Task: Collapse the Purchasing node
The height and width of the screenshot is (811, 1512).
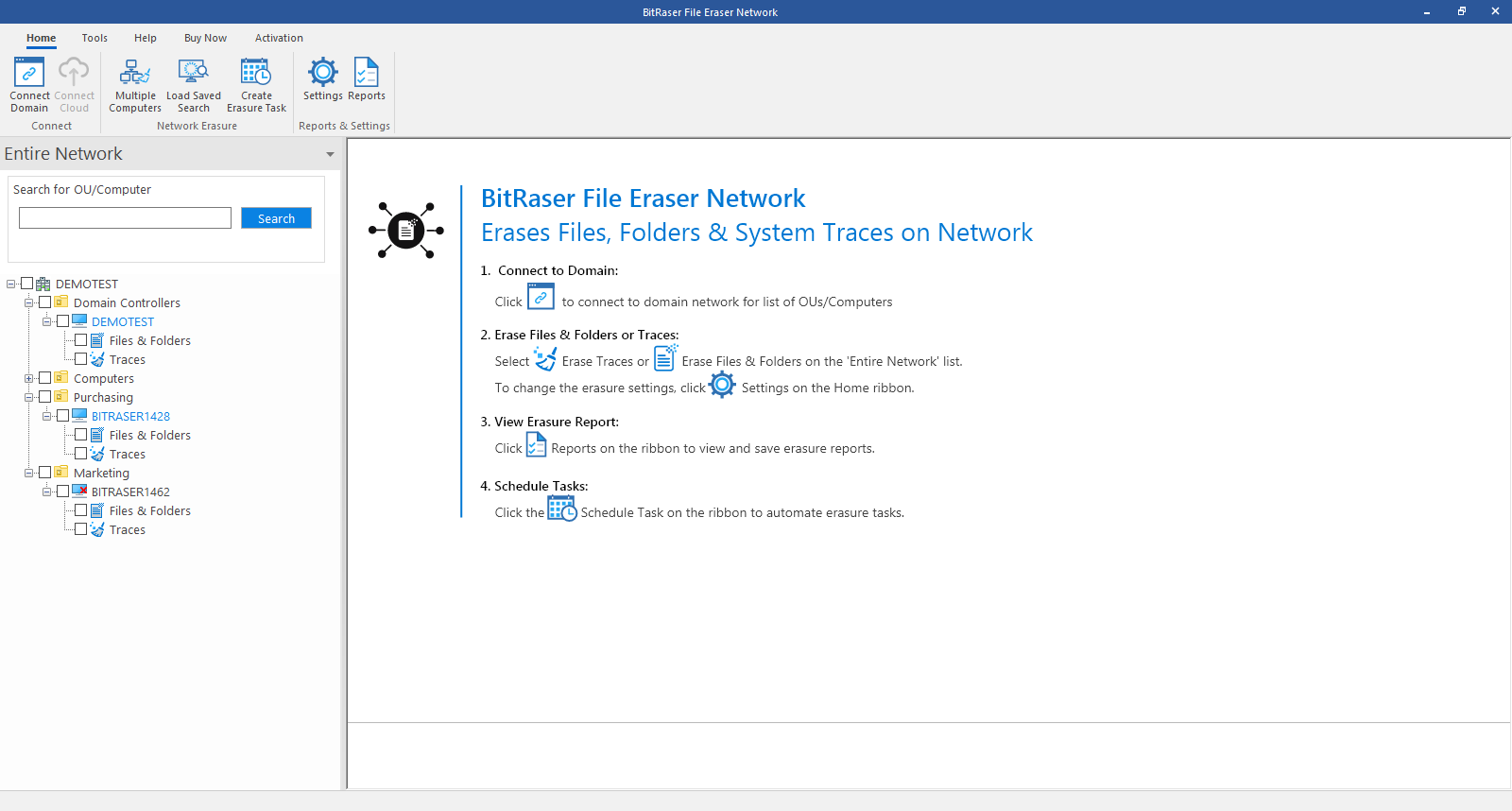Action: point(28,397)
